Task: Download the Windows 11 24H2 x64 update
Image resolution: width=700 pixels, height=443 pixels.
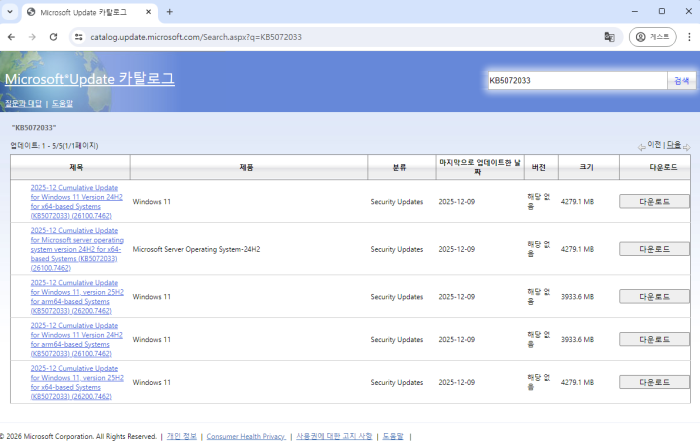Action: (654, 202)
